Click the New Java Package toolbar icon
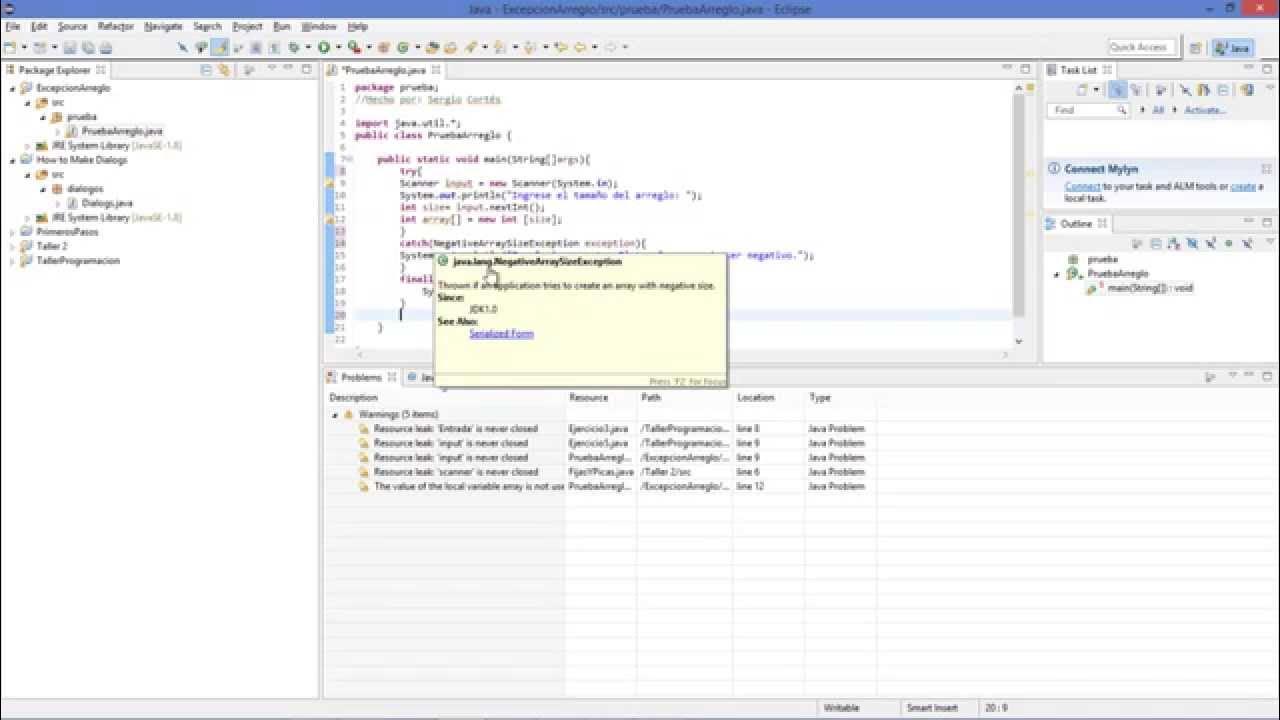1280x720 pixels. tap(383, 47)
